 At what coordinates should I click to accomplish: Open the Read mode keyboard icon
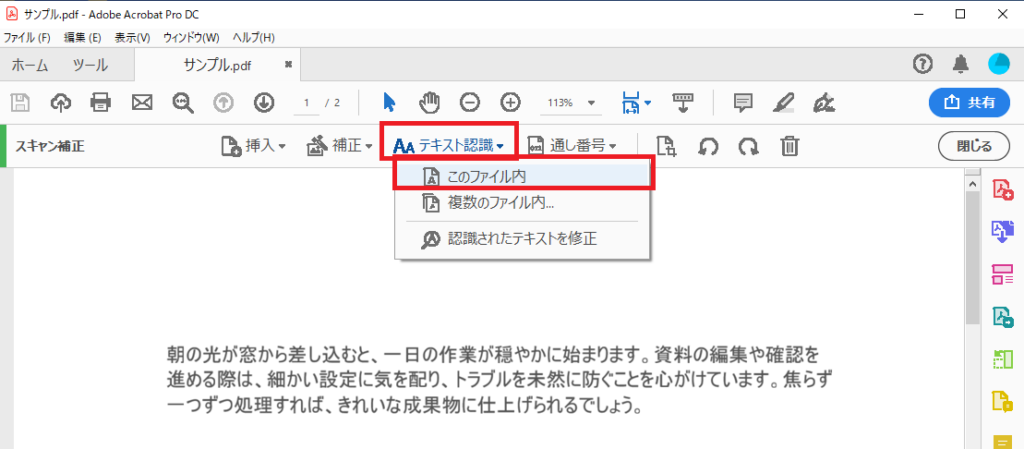(x=683, y=102)
